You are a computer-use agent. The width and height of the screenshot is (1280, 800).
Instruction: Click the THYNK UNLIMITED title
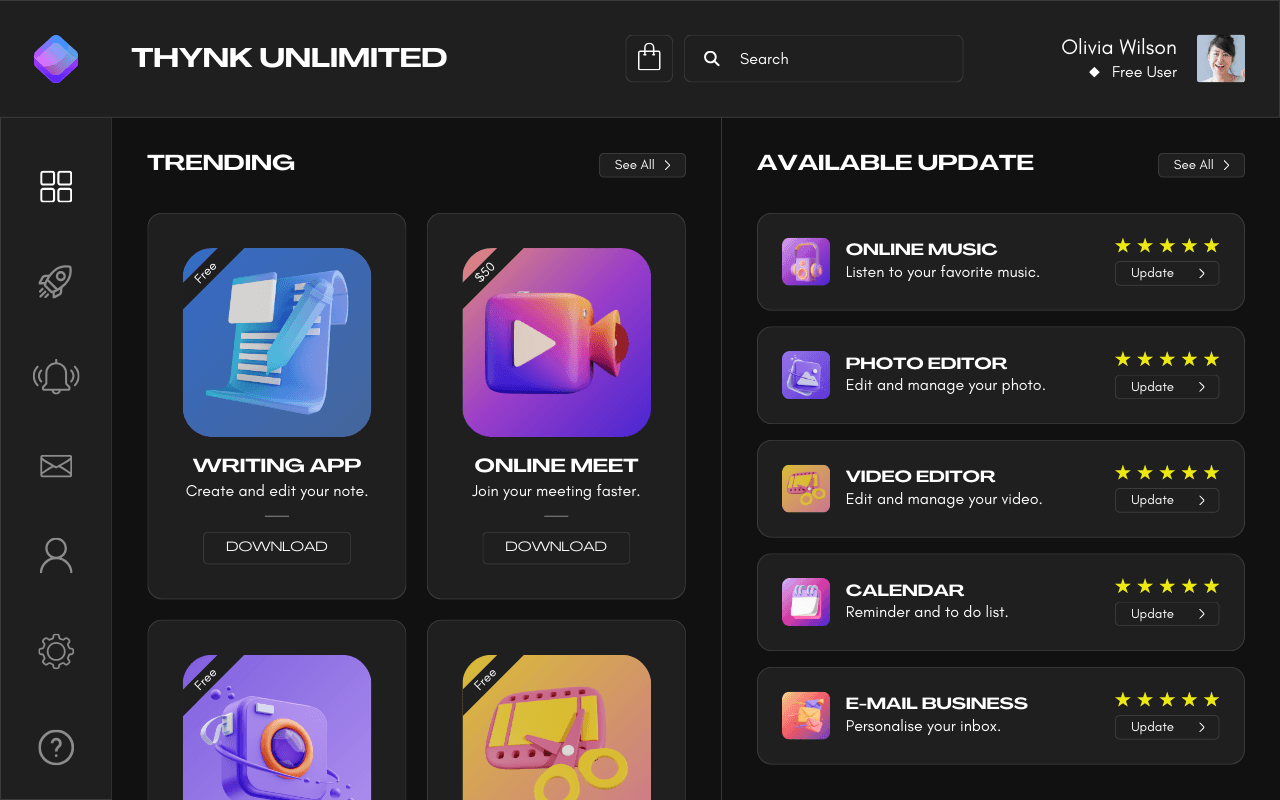[x=289, y=58]
